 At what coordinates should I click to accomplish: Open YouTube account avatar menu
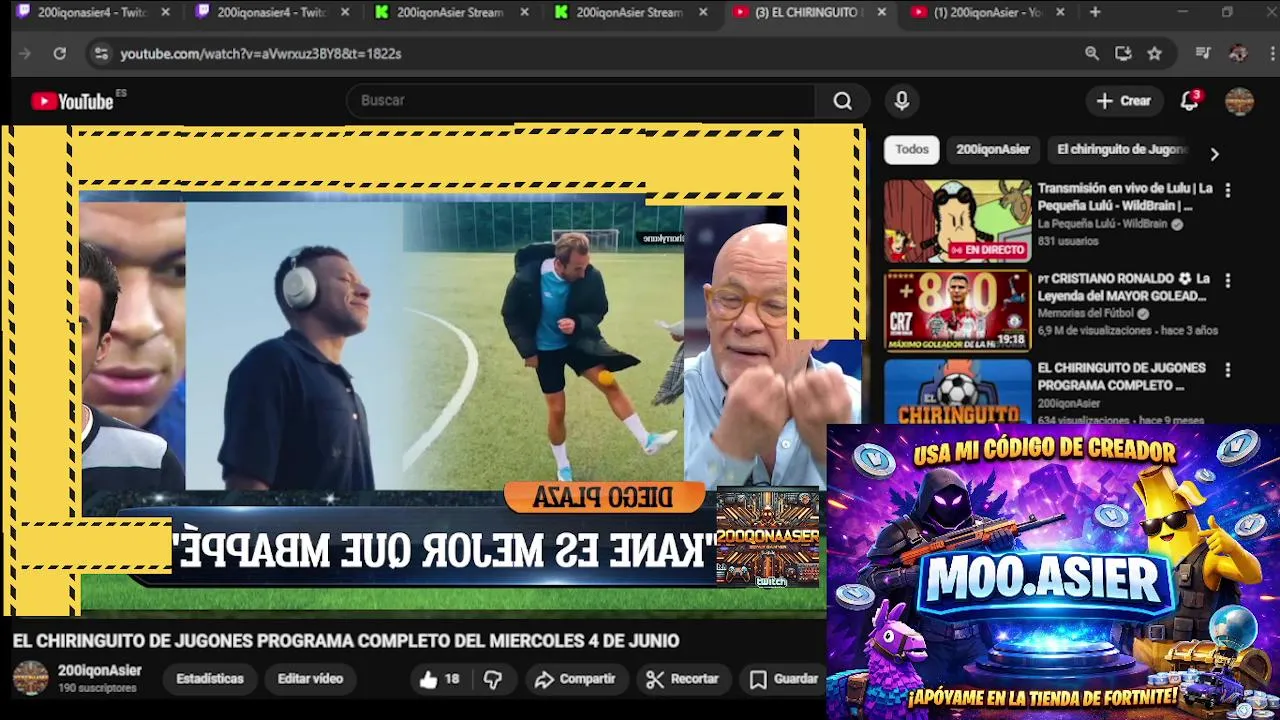(x=1239, y=101)
